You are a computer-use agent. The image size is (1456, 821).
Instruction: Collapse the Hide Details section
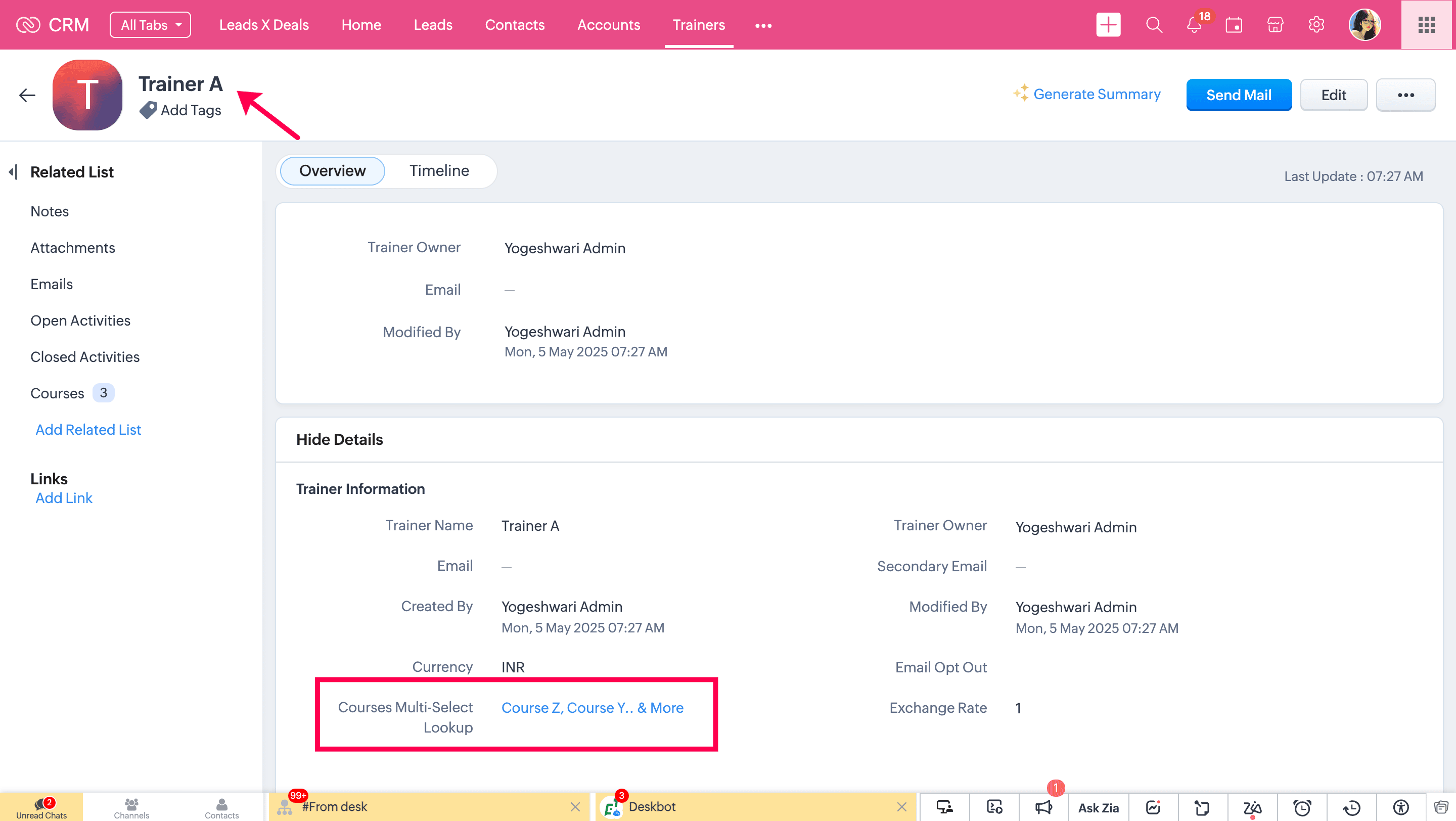click(339, 439)
